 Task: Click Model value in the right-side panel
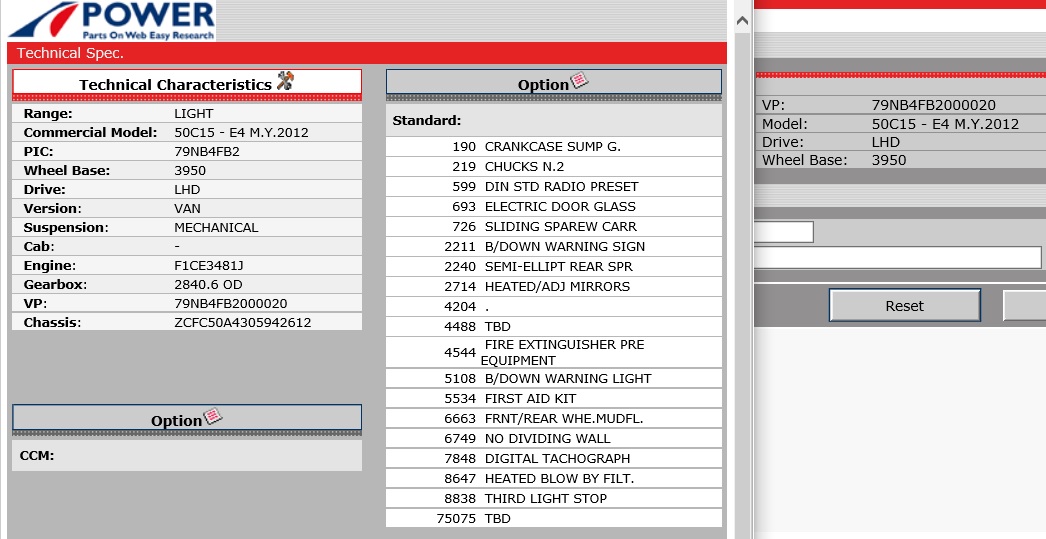945,123
